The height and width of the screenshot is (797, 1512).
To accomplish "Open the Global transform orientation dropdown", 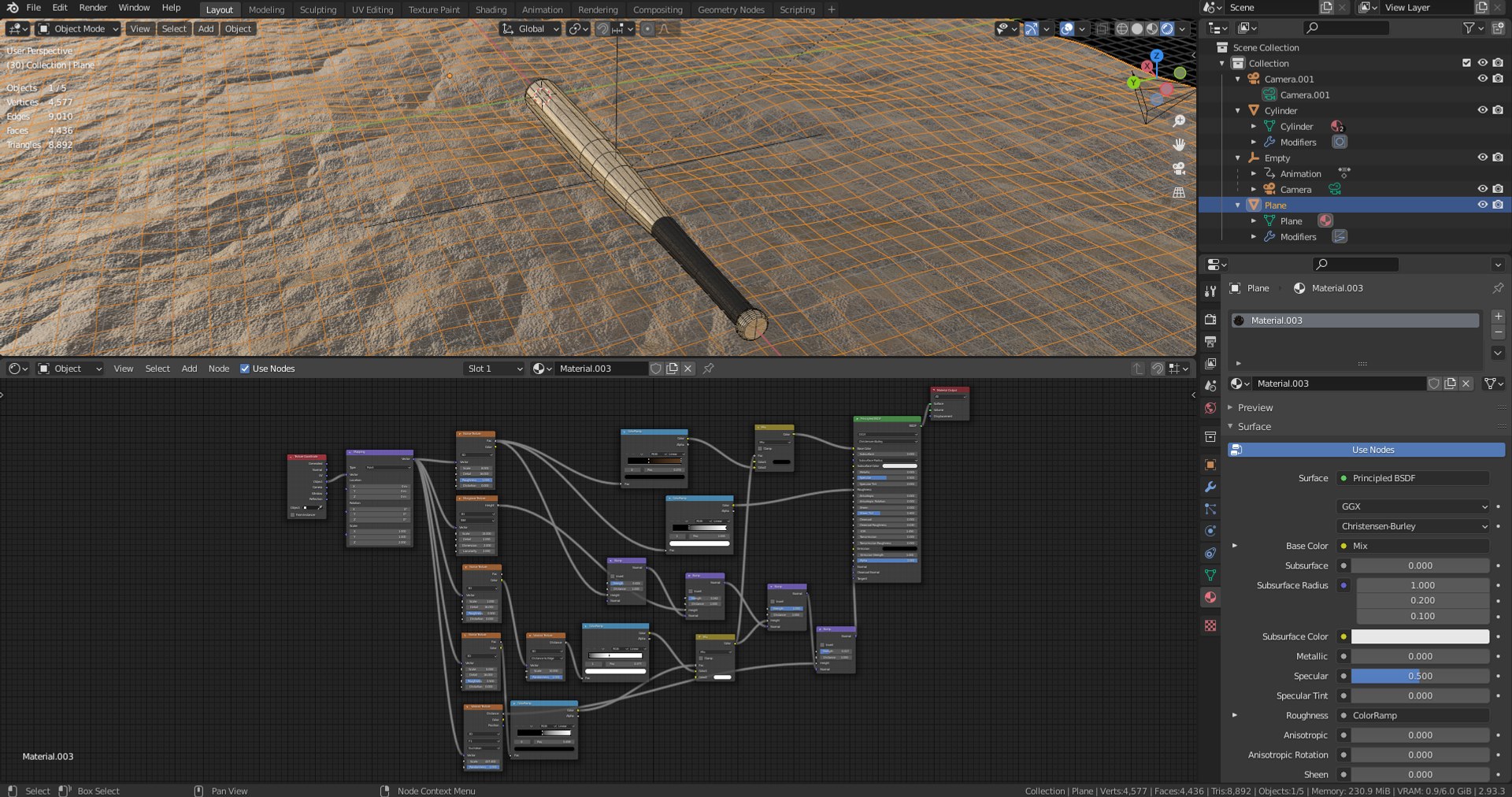I will [x=531, y=28].
